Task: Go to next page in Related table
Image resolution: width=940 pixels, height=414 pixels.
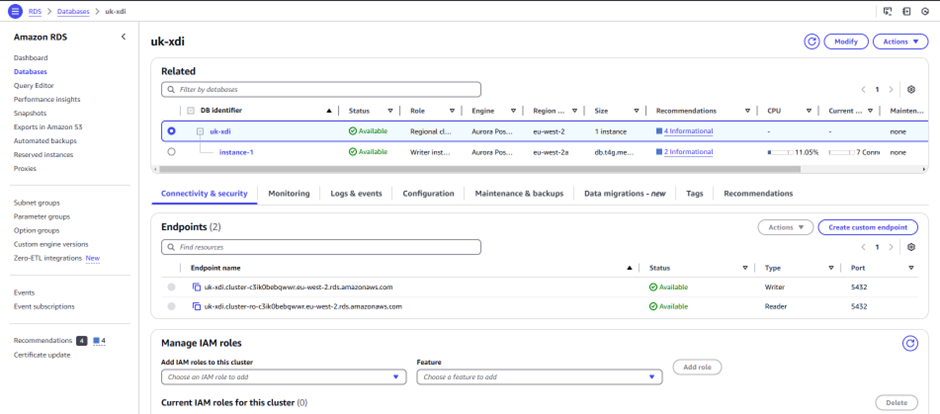Action: (x=891, y=89)
